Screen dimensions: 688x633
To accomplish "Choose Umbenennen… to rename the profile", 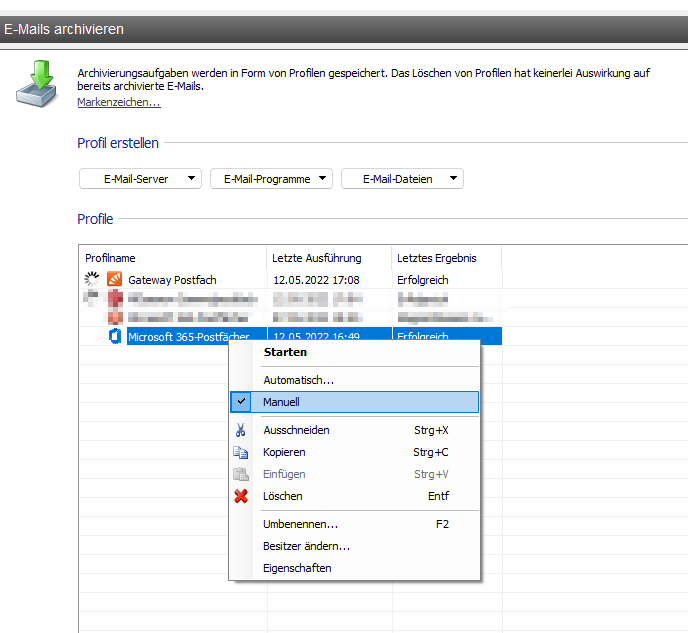I will 300,524.
